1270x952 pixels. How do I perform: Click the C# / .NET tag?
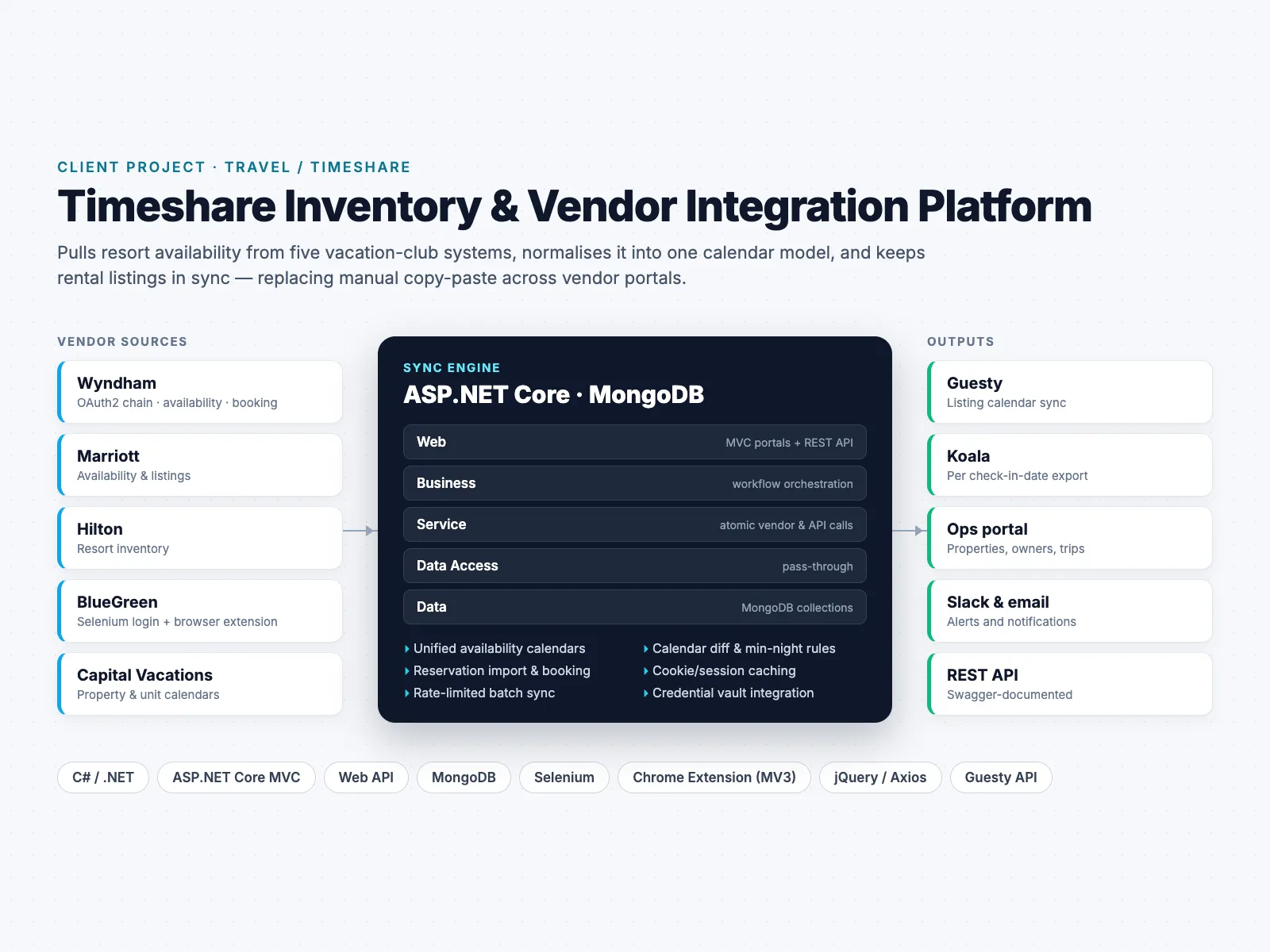[103, 777]
